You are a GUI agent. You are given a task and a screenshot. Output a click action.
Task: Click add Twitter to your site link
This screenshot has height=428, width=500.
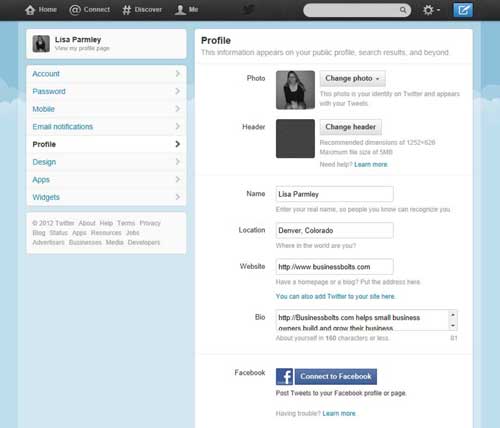tap(335, 296)
